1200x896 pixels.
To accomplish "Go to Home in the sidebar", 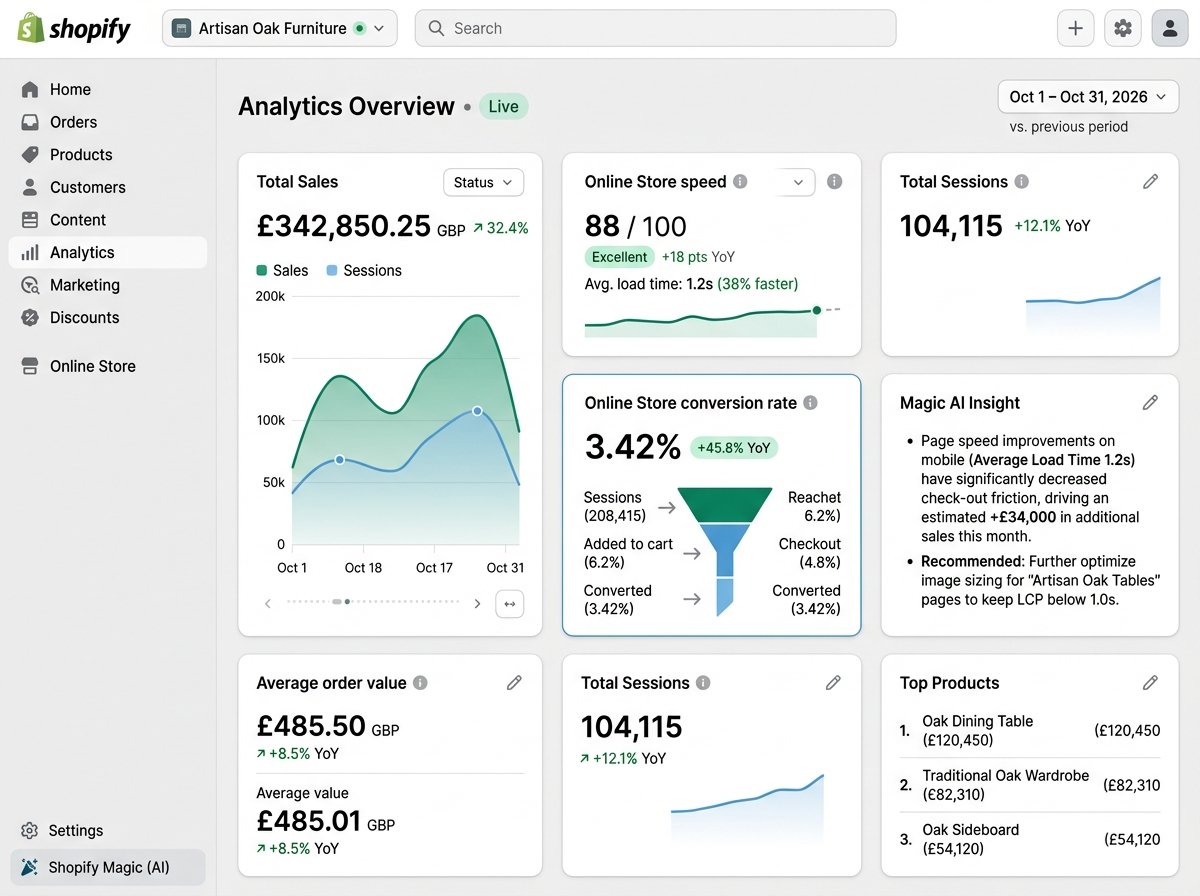I will [x=108, y=89].
